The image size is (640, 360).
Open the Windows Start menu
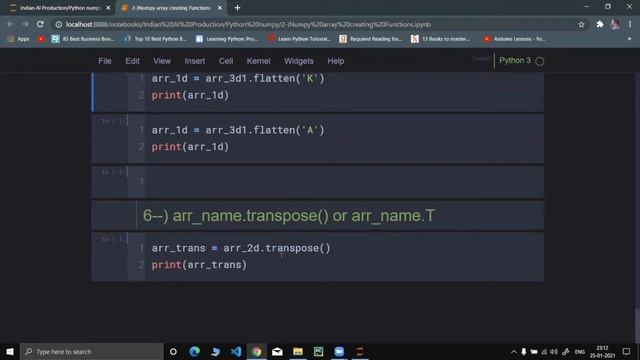(10, 351)
